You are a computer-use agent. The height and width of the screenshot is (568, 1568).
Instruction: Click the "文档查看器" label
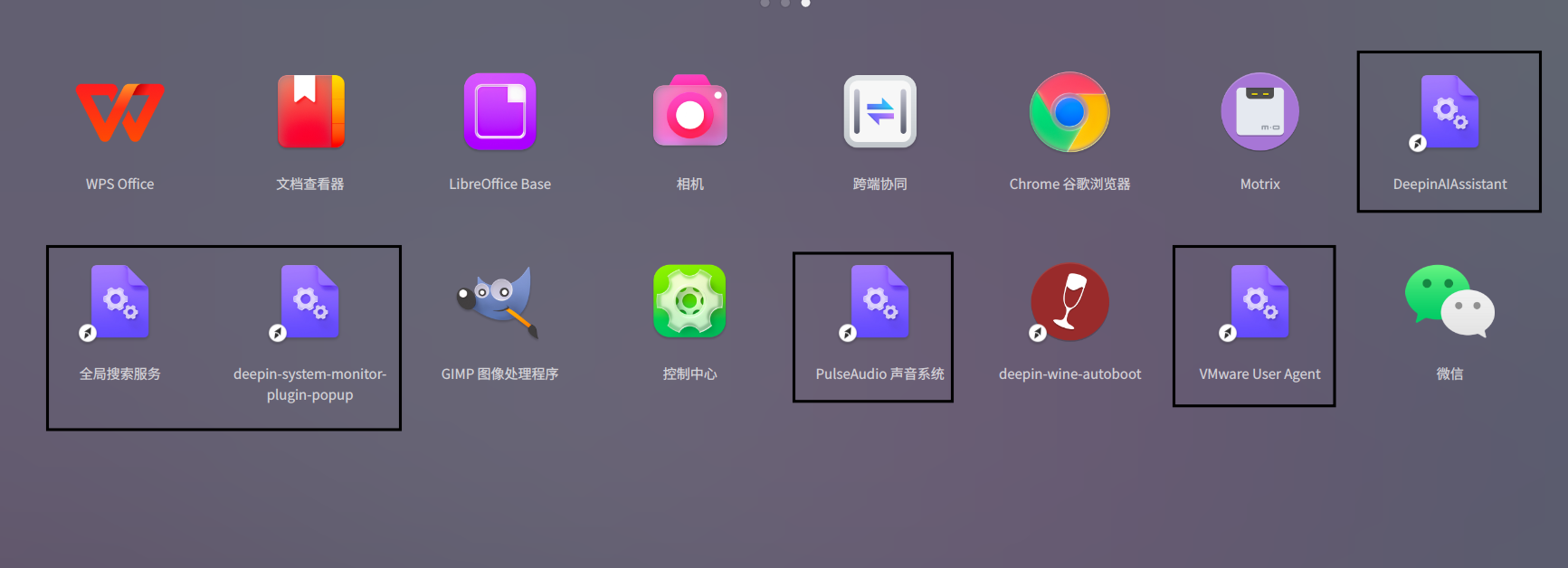click(310, 185)
